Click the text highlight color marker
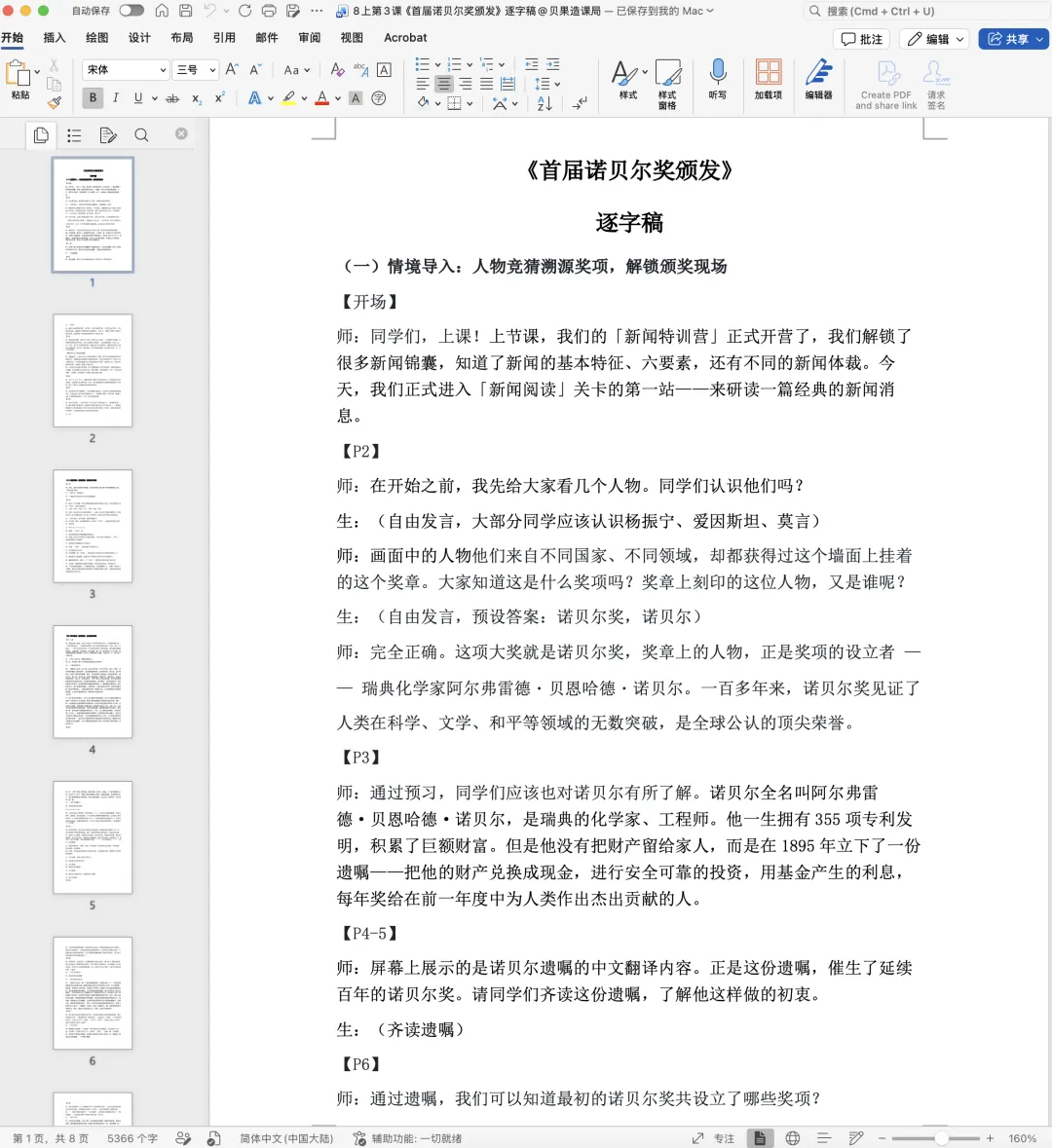 [288, 98]
